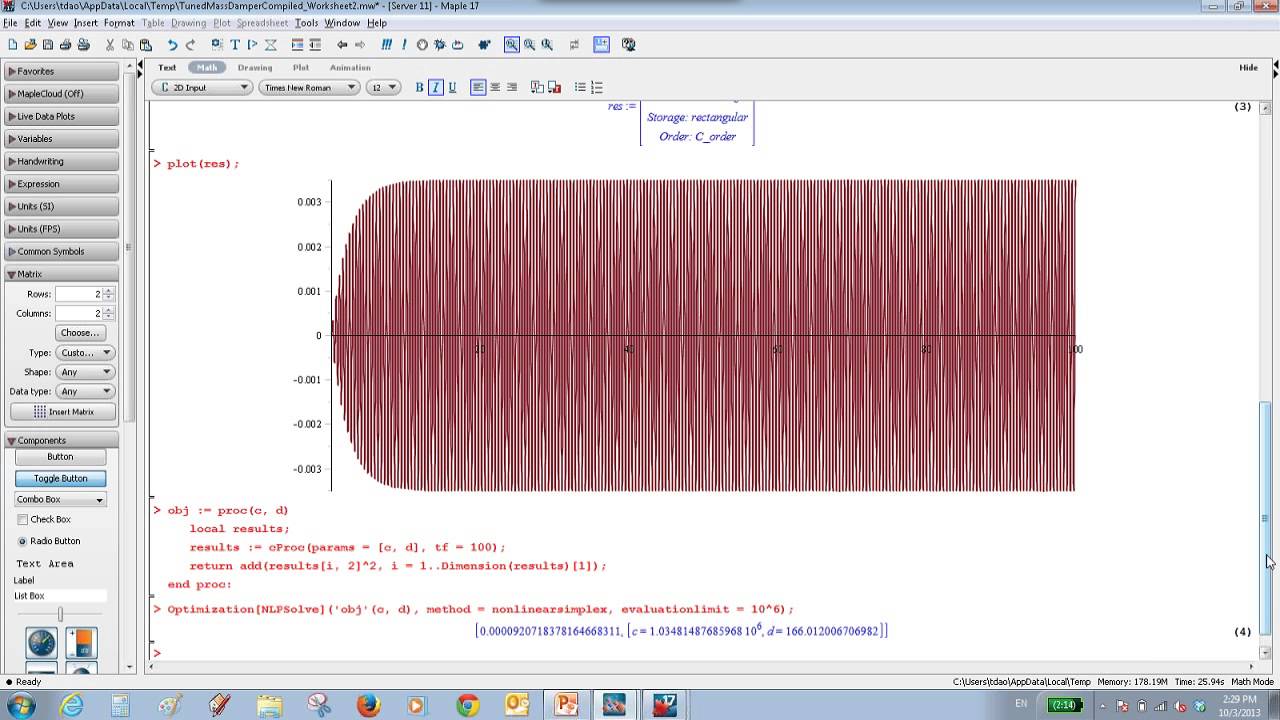Indent the section with the indent icon
Screen dimensions: 1280x720
pyautogui.click(x=297, y=44)
